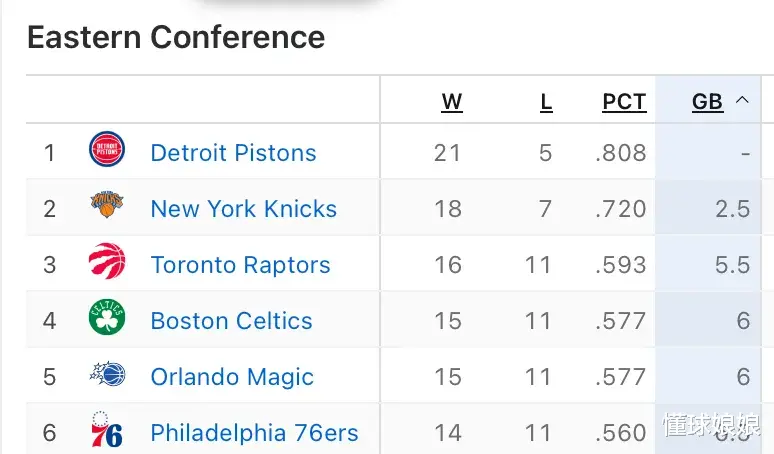Viewport: 774px width, 454px height.
Task: Sort standings by W column
Action: 452,102
